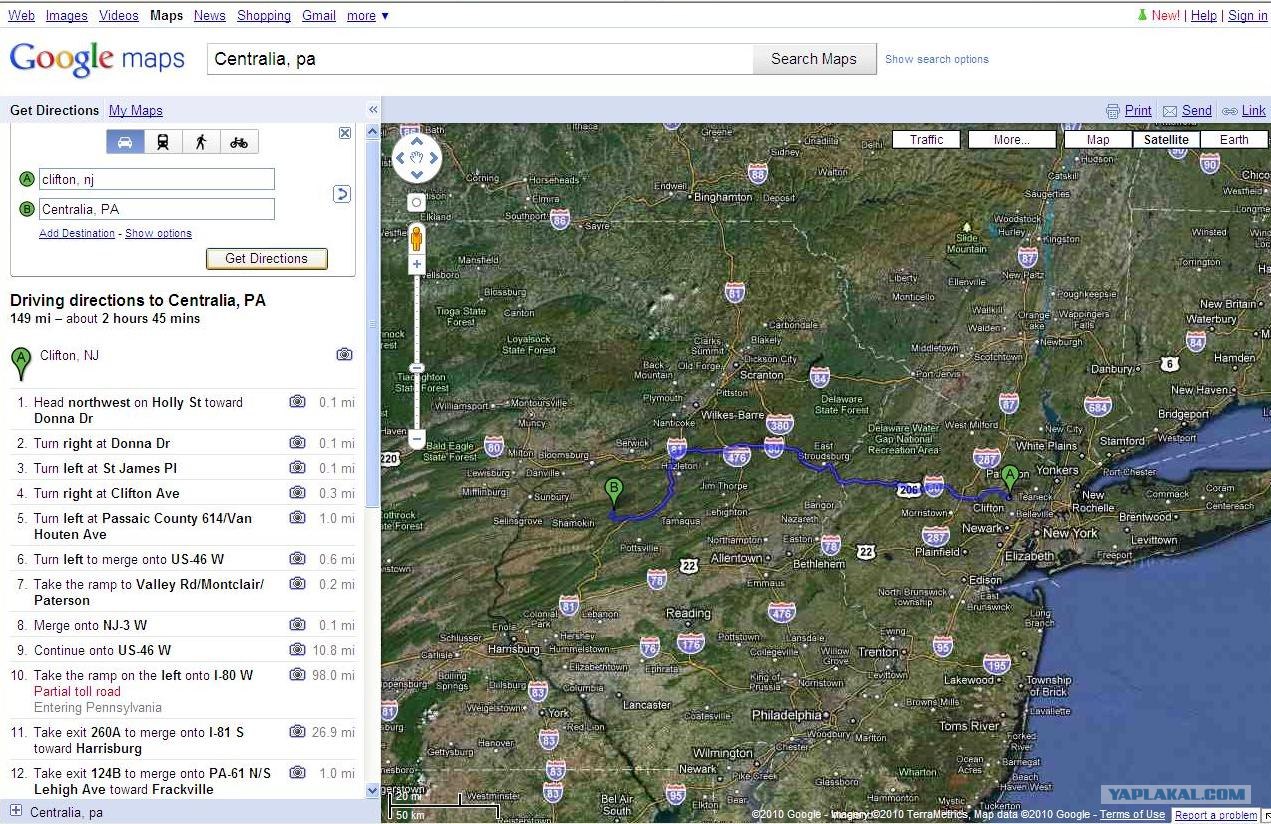Open camera icon for I-80 W step

[297, 674]
